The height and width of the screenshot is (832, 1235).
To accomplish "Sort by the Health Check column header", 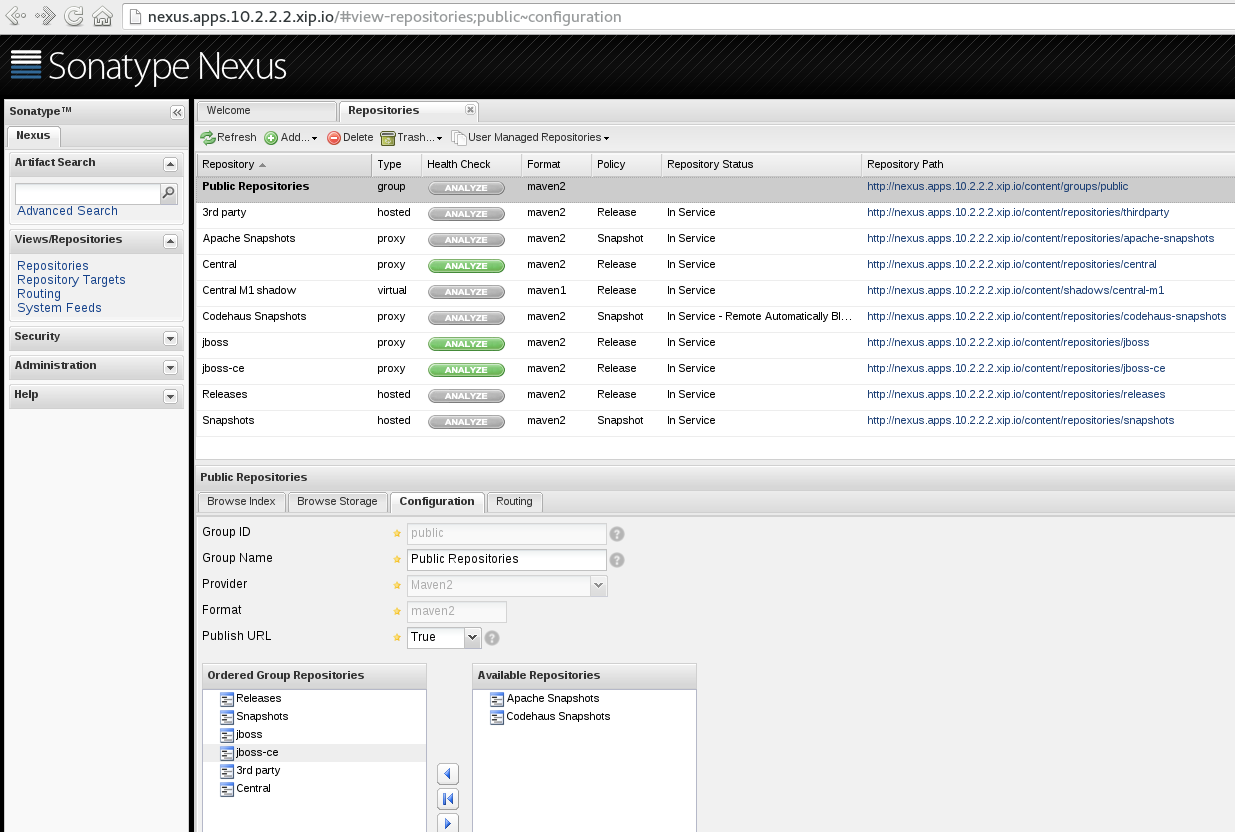I will click(x=471, y=165).
